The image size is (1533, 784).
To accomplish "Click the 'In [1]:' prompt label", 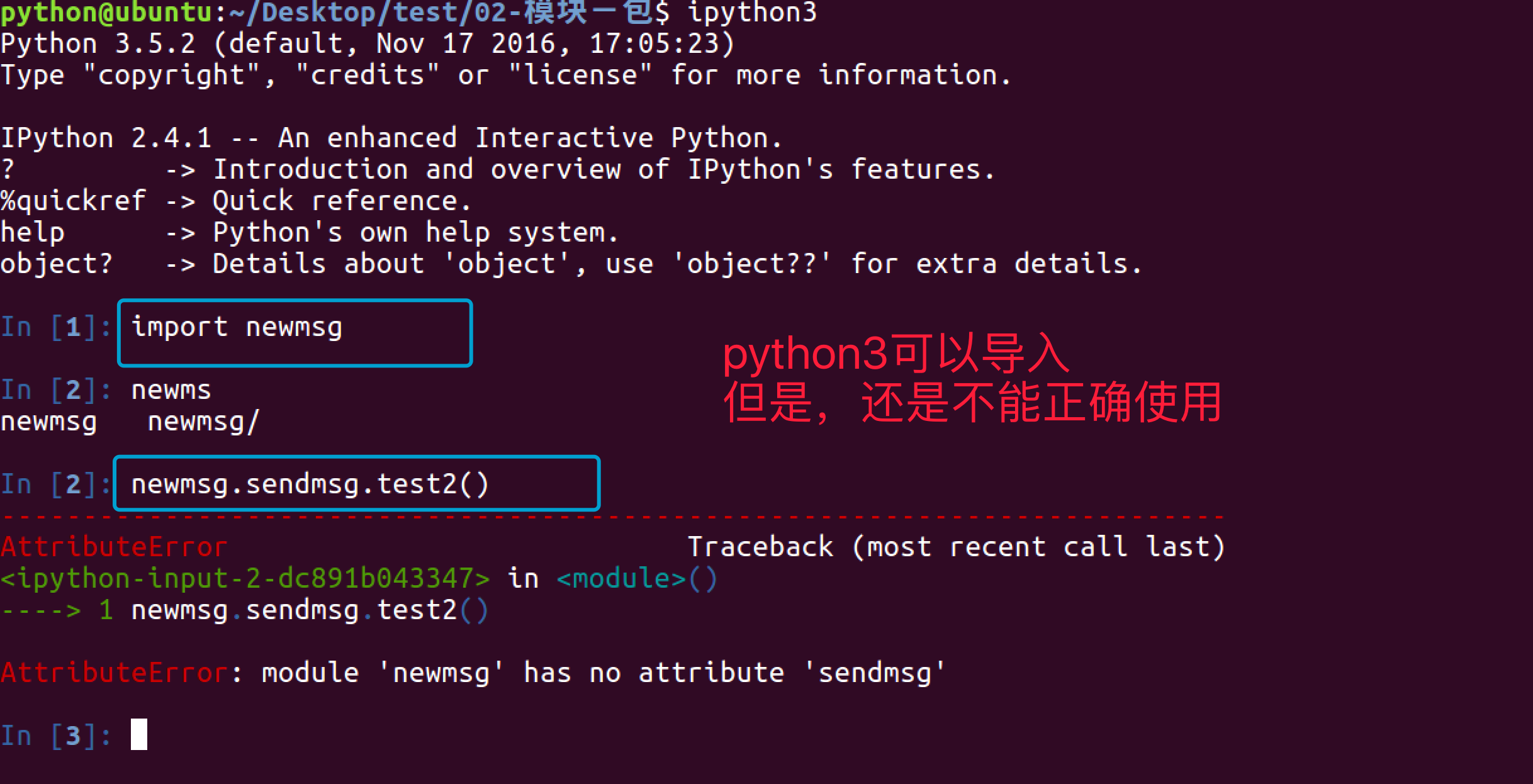I will click(x=55, y=327).
